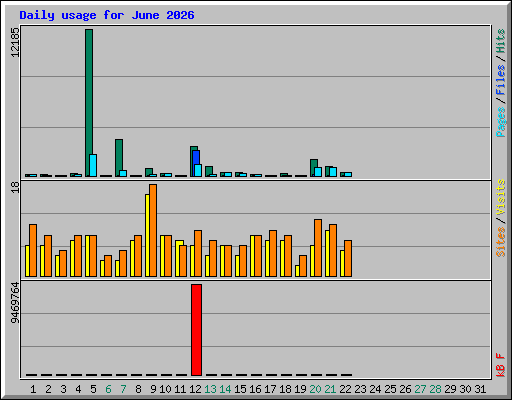
Task: Click day label 18 on x-axis
Action: [285, 389]
